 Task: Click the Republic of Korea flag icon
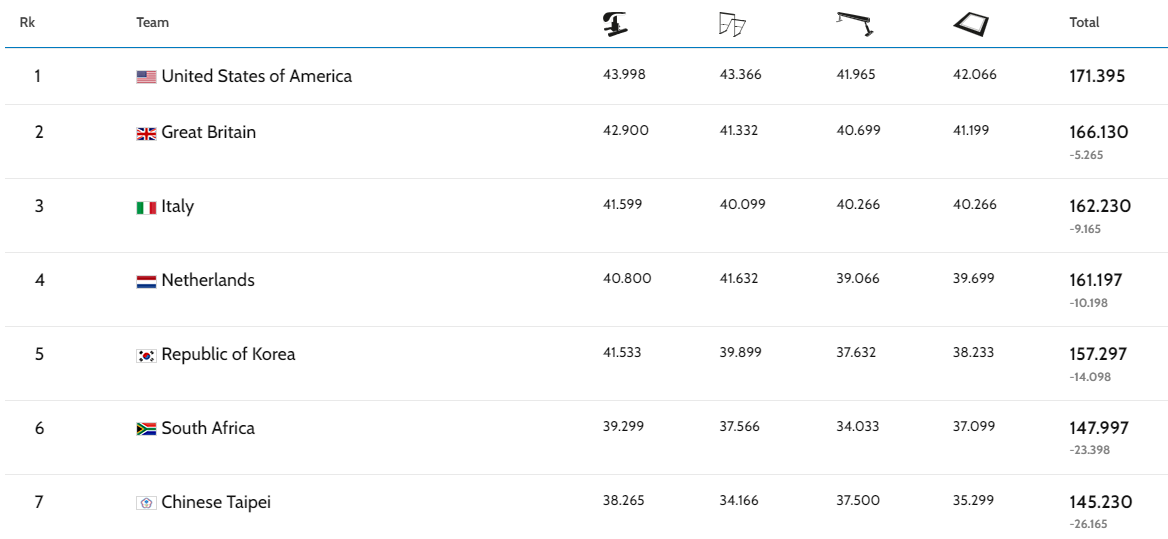(146, 355)
